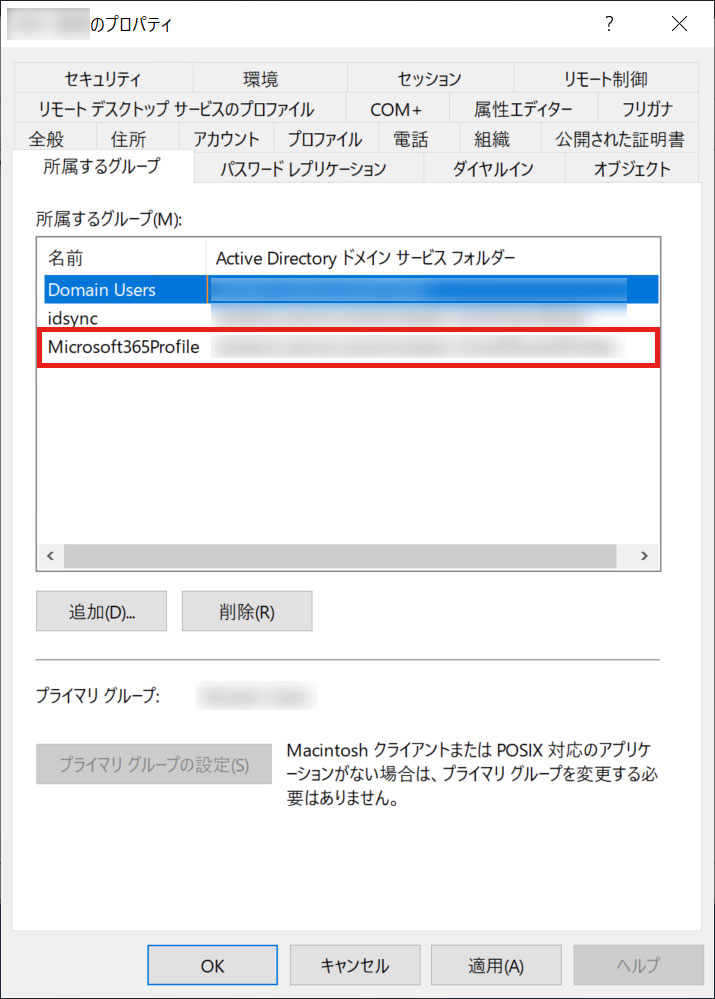Select the 所属するグループ tab
The image size is (715, 999).
(x=103, y=166)
